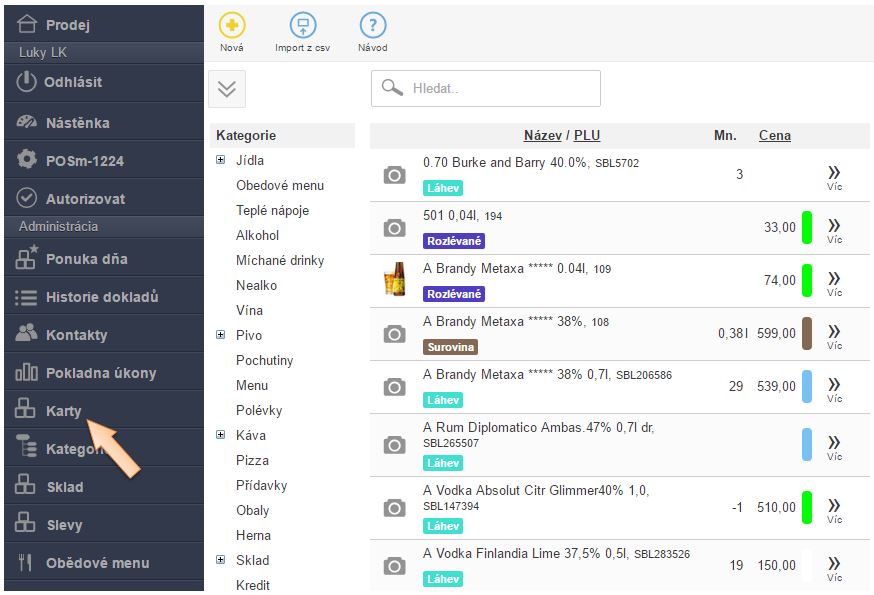
Task: Collapse panel with double-chevron button
Action: [x=227, y=89]
